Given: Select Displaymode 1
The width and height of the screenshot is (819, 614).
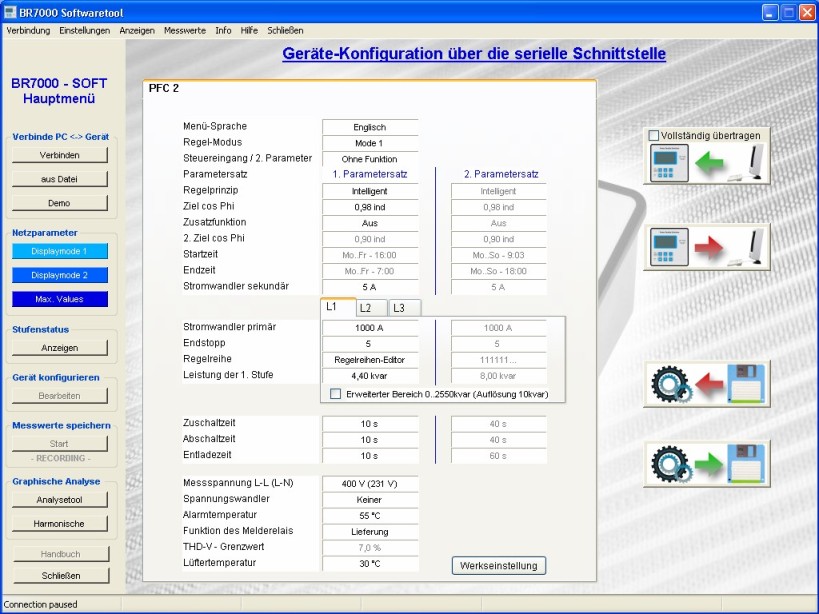Looking at the screenshot, I should [x=60, y=251].
